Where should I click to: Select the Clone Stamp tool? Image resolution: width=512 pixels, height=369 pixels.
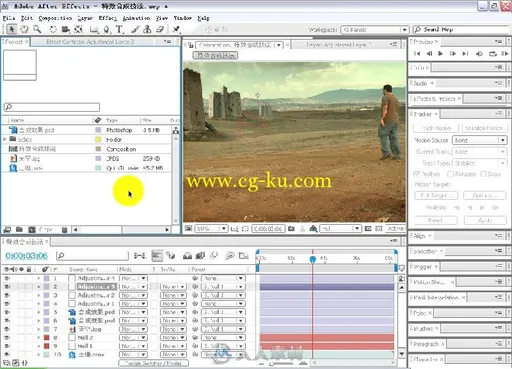(147, 29)
